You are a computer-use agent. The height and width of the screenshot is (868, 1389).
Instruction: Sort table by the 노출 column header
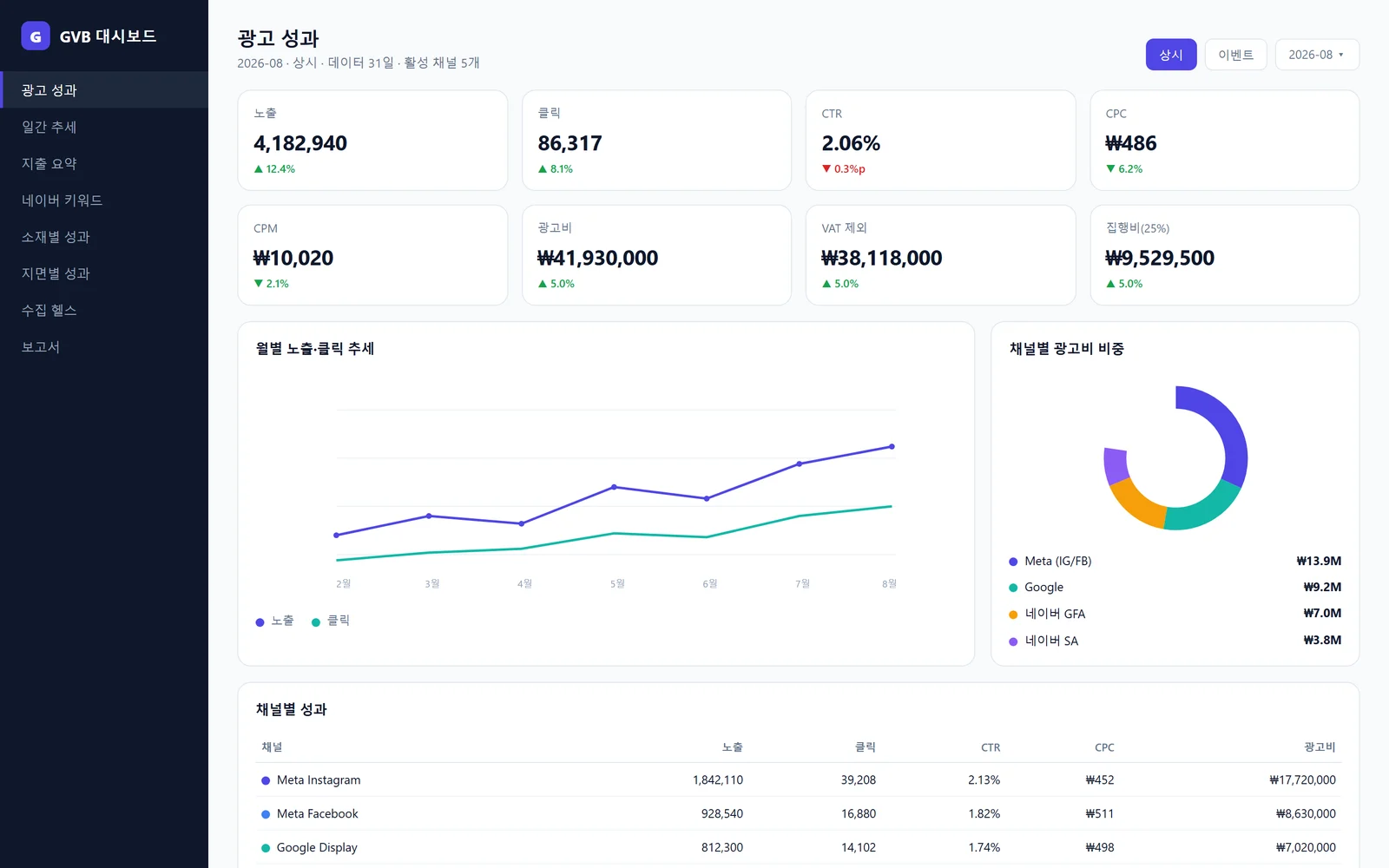pos(732,747)
